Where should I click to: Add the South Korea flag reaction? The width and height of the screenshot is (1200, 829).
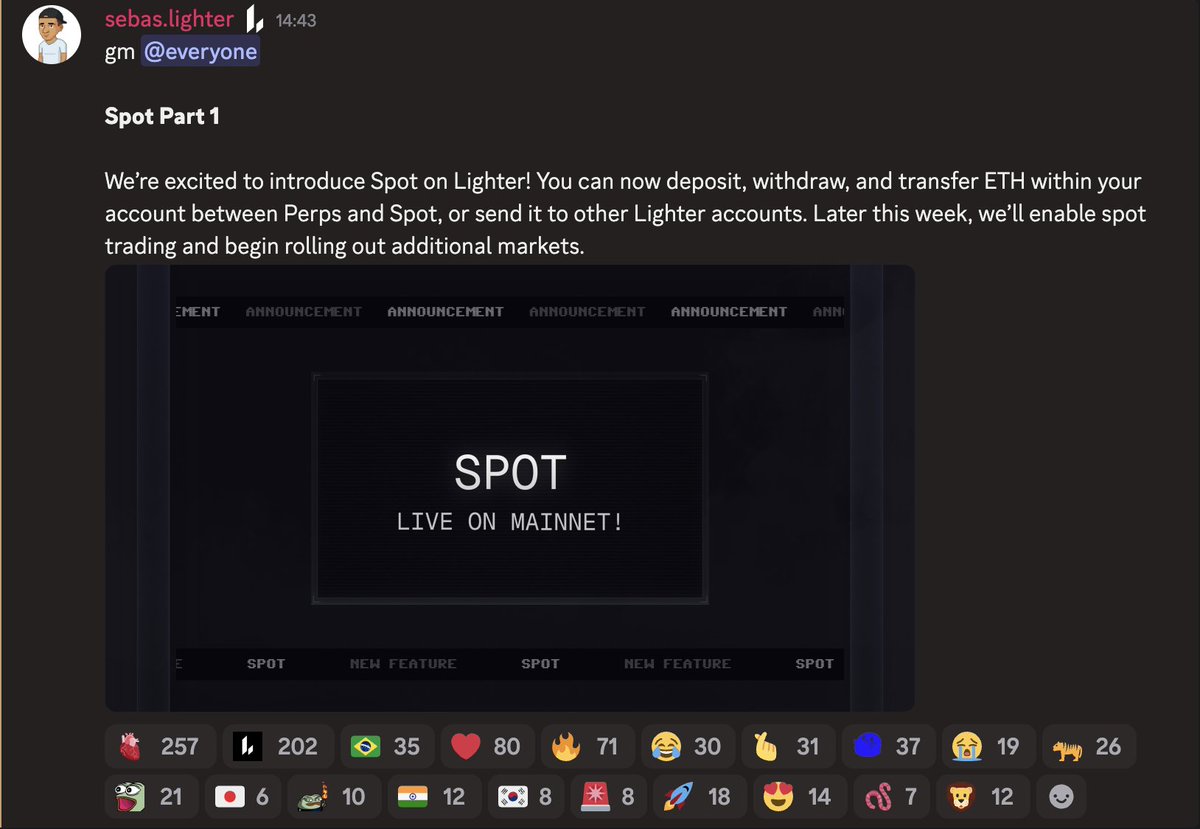(526, 797)
